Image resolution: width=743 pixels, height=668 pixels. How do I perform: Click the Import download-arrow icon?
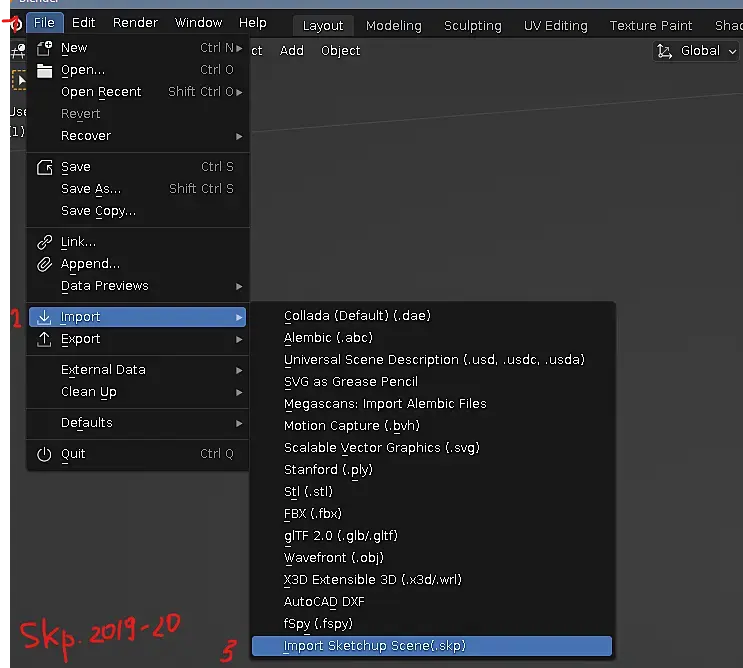(x=44, y=317)
